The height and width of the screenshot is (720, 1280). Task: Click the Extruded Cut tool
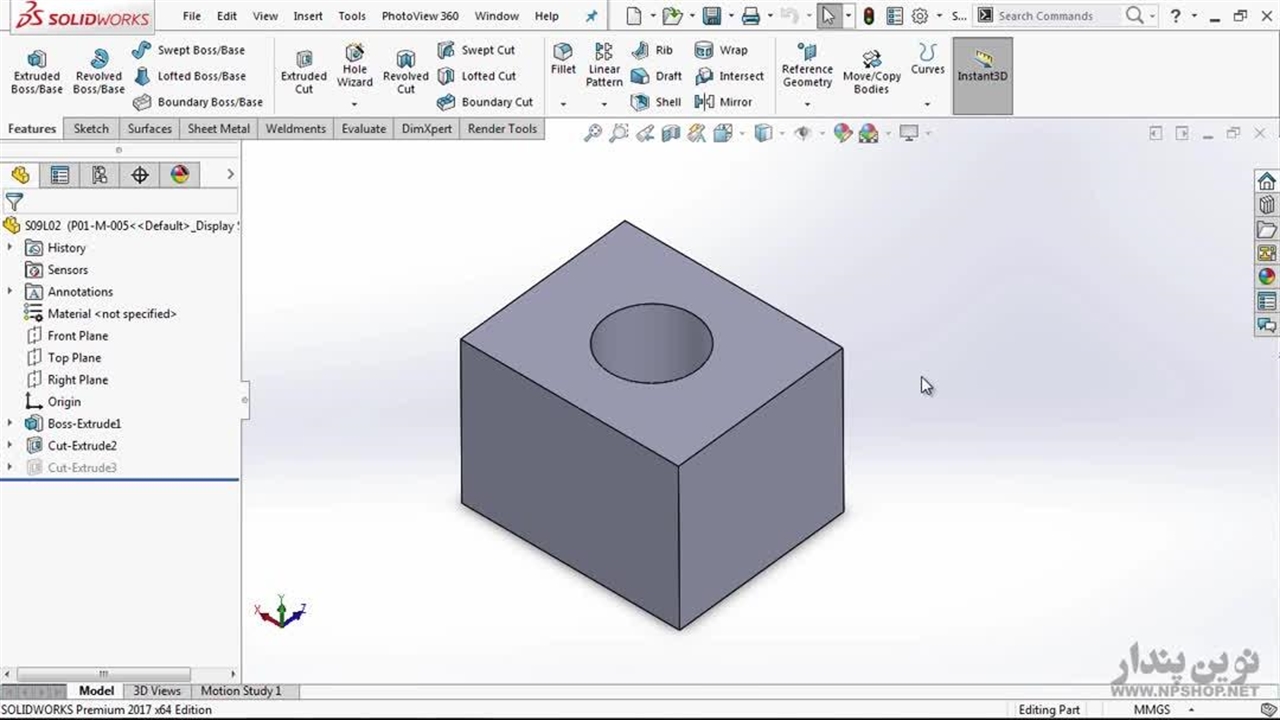[x=304, y=70]
